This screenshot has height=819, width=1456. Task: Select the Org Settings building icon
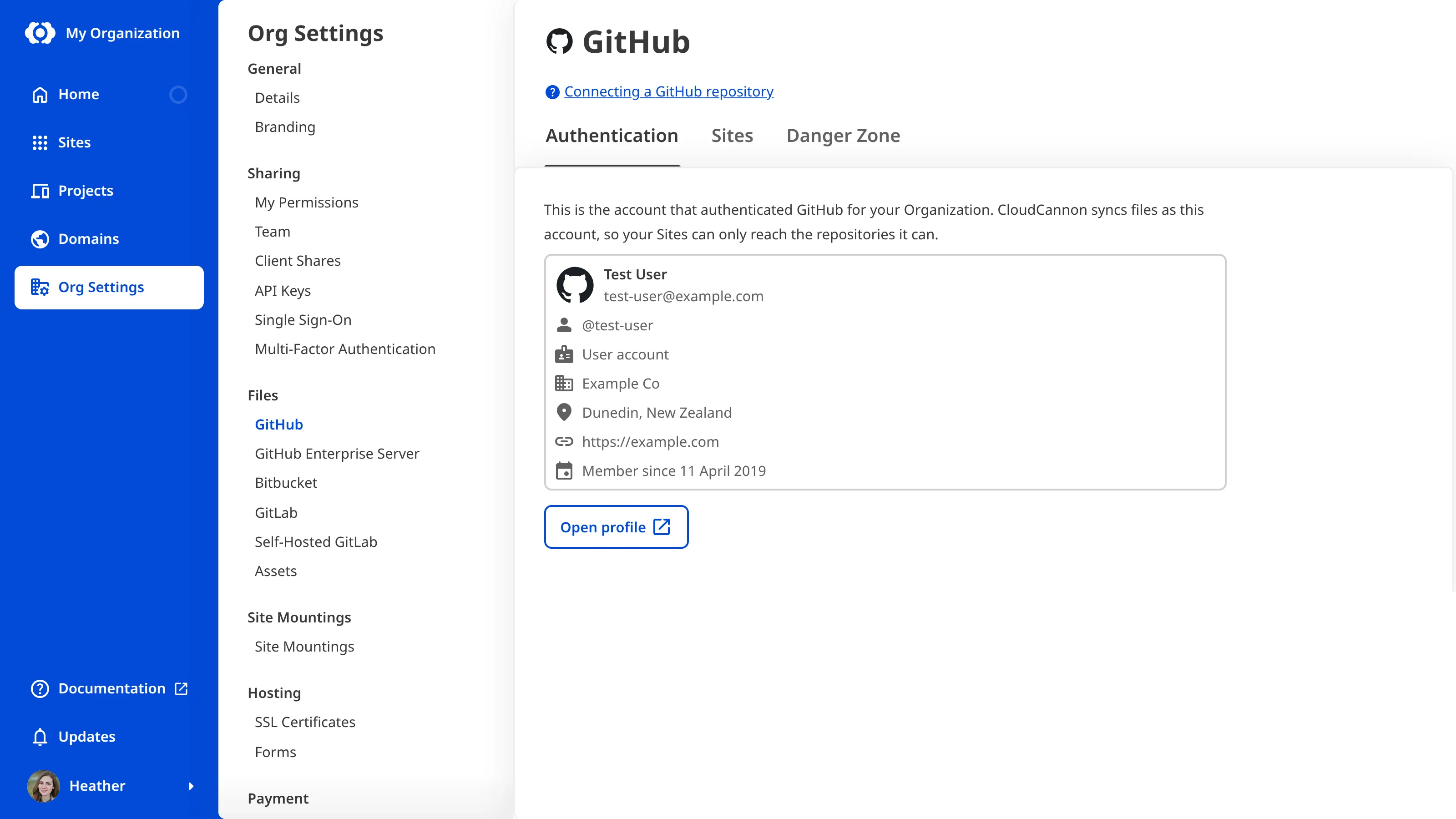40,287
